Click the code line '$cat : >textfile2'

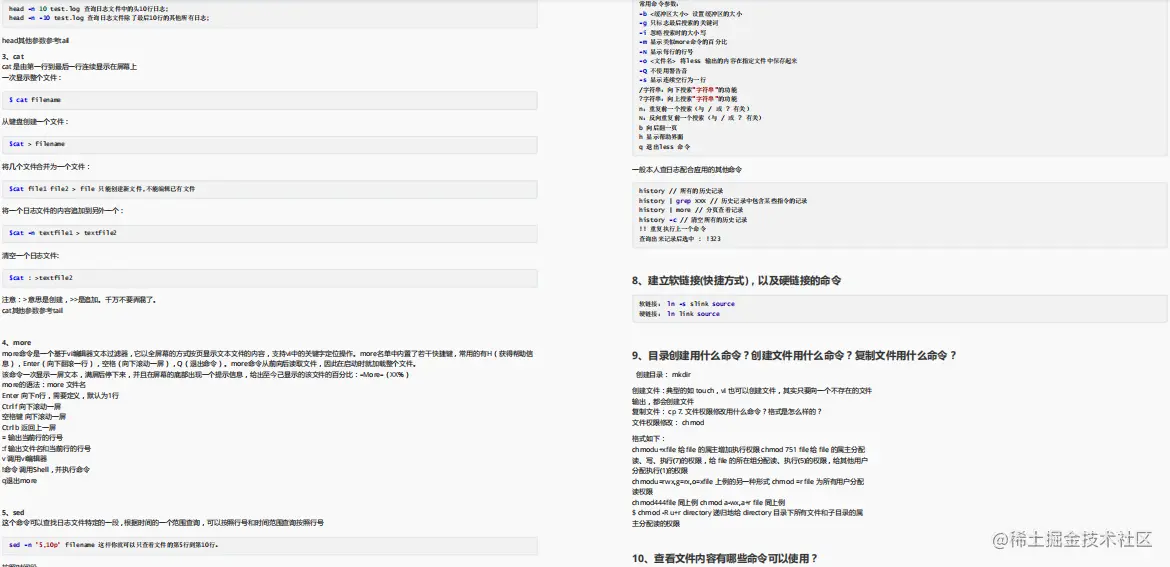click(x=40, y=278)
